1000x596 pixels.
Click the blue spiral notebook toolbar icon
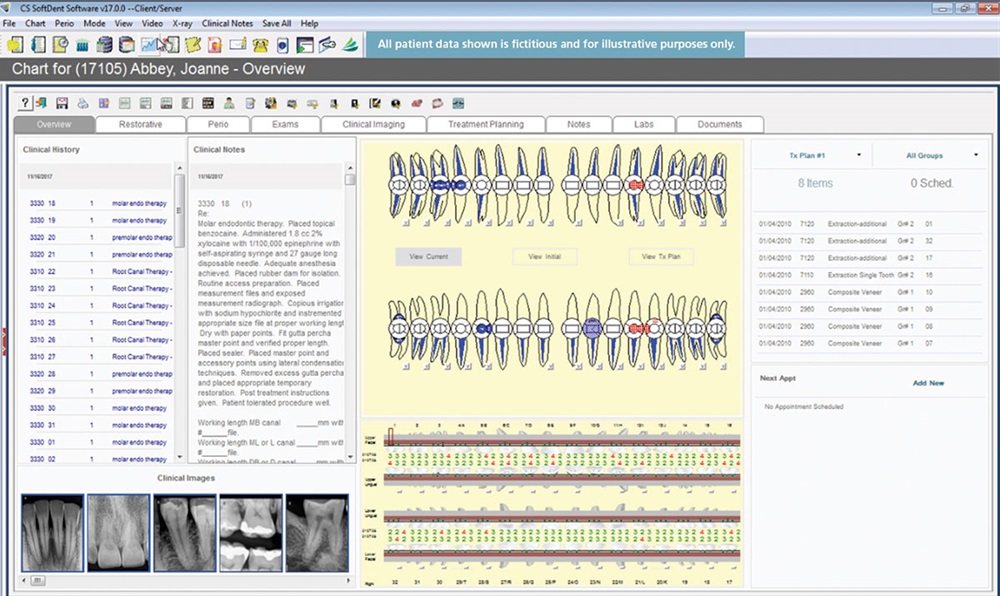tap(38, 45)
